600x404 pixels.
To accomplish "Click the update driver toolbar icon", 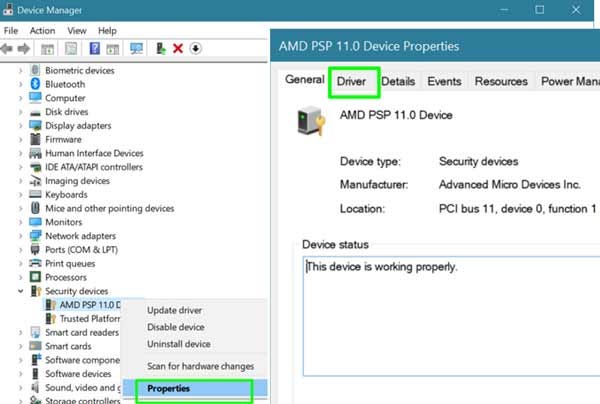I will pyautogui.click(x=161, y=49).
